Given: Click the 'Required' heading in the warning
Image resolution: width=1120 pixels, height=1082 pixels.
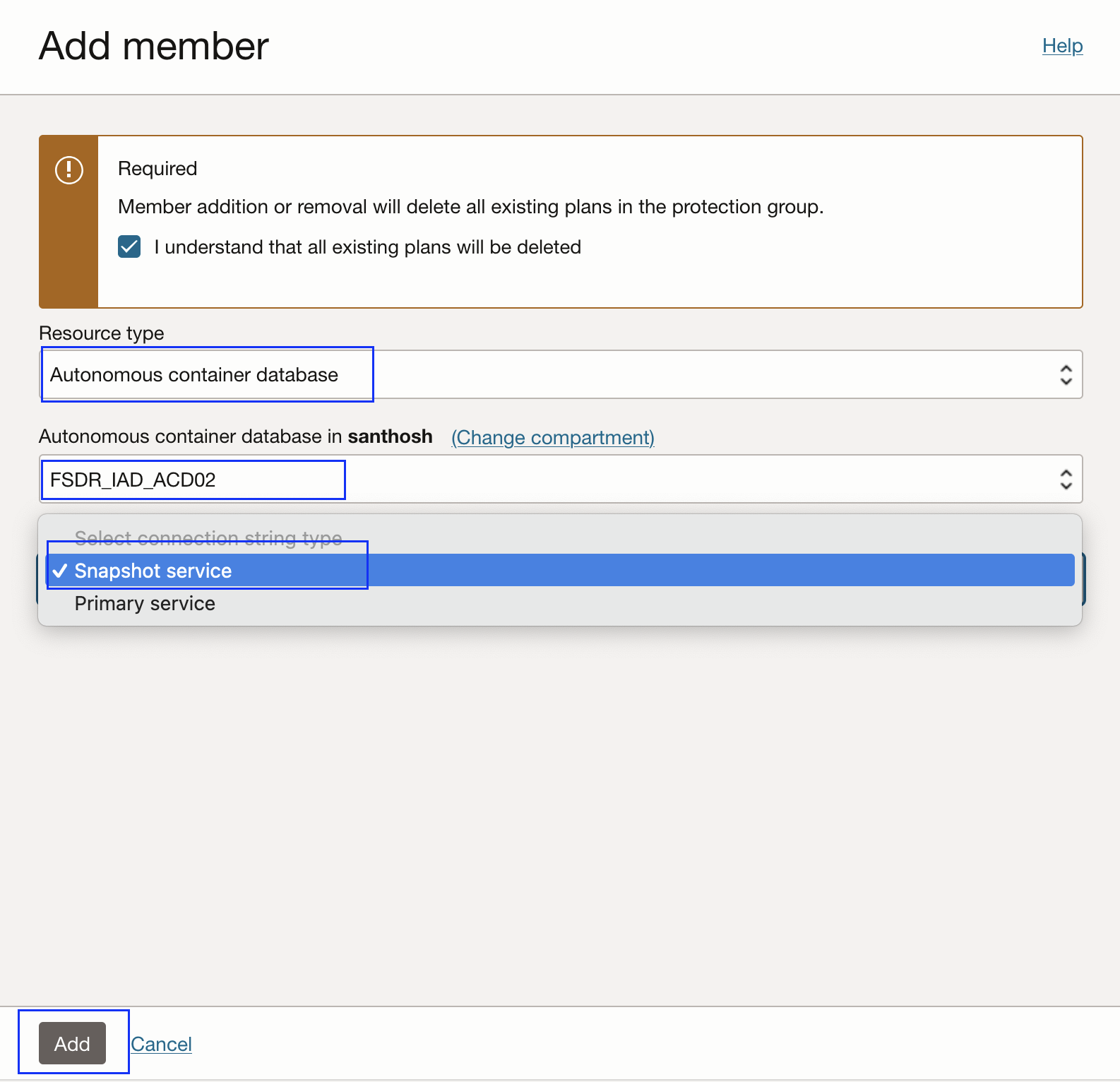Looking at the screenshot, I should point(157,169).
